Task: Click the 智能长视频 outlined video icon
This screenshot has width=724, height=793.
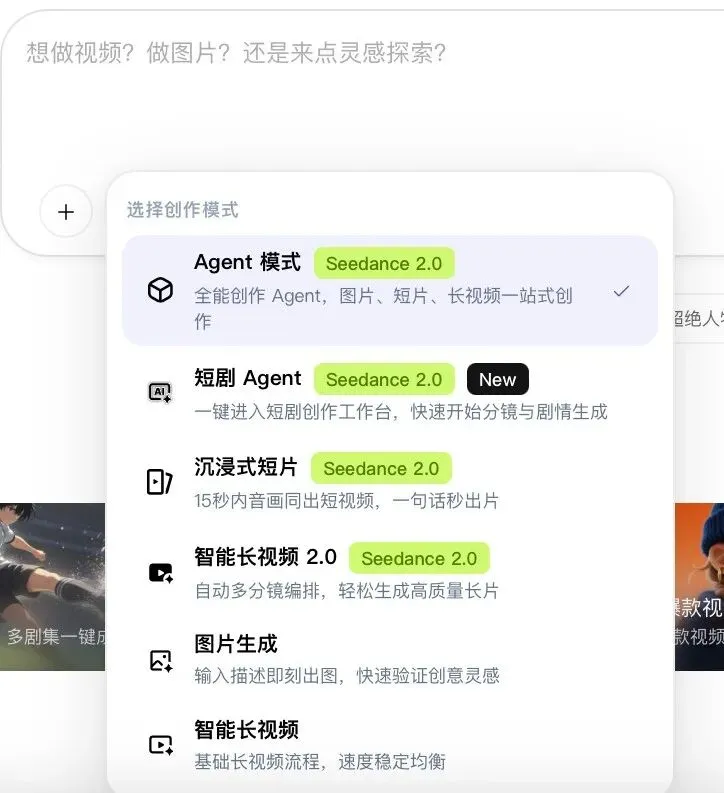Action: pyautogui.click(x=161, y=745)
